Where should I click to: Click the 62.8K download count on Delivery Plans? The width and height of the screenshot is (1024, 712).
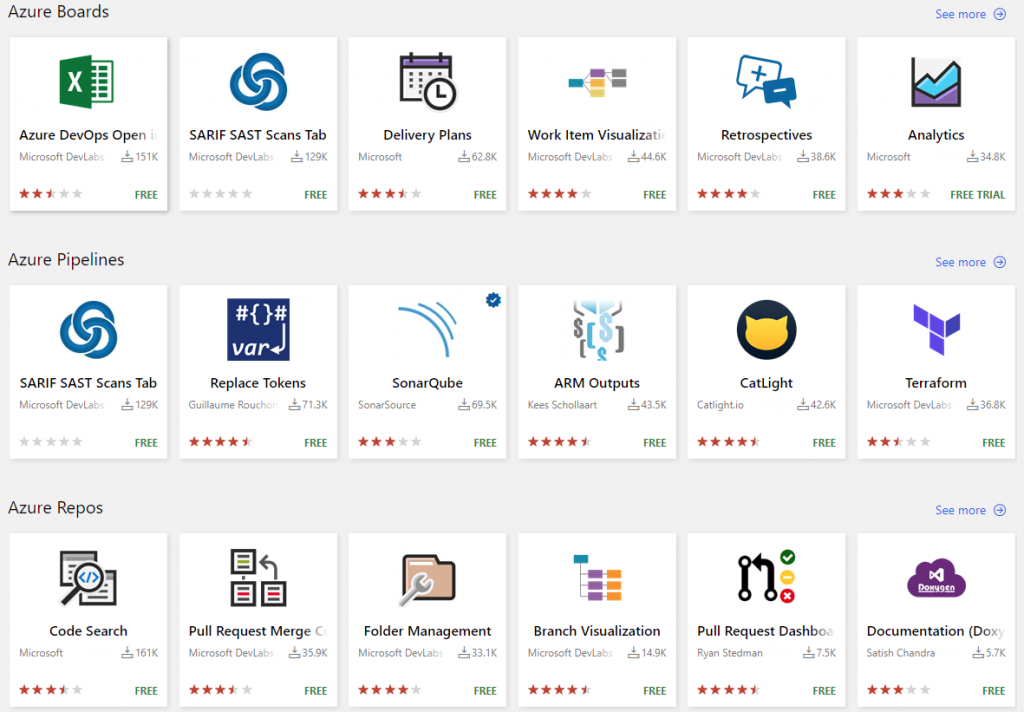point(485,157)
